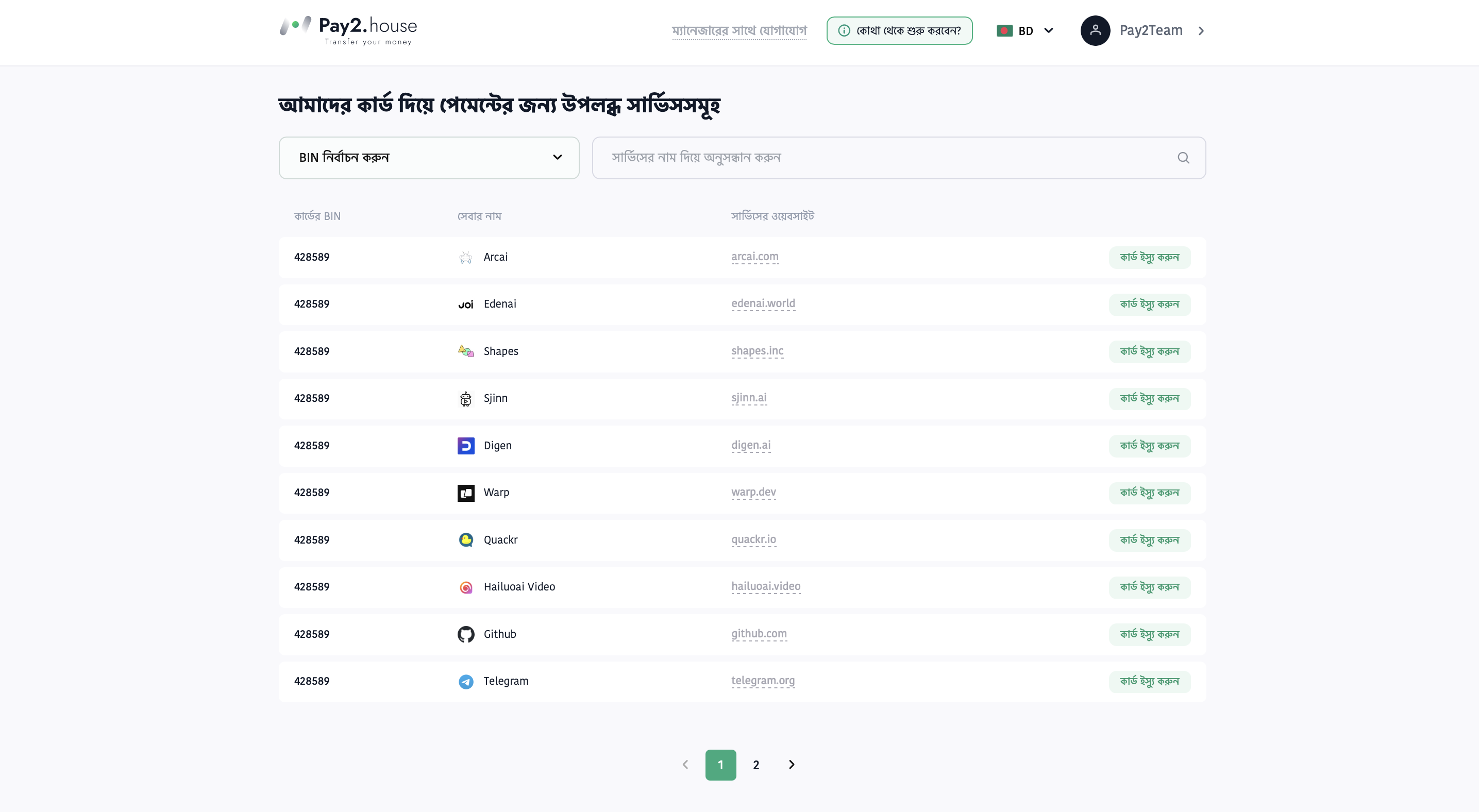
Task: Click the 'সার্ভিসের ওয়েবসাইট' column header
Action: (772, 216)
